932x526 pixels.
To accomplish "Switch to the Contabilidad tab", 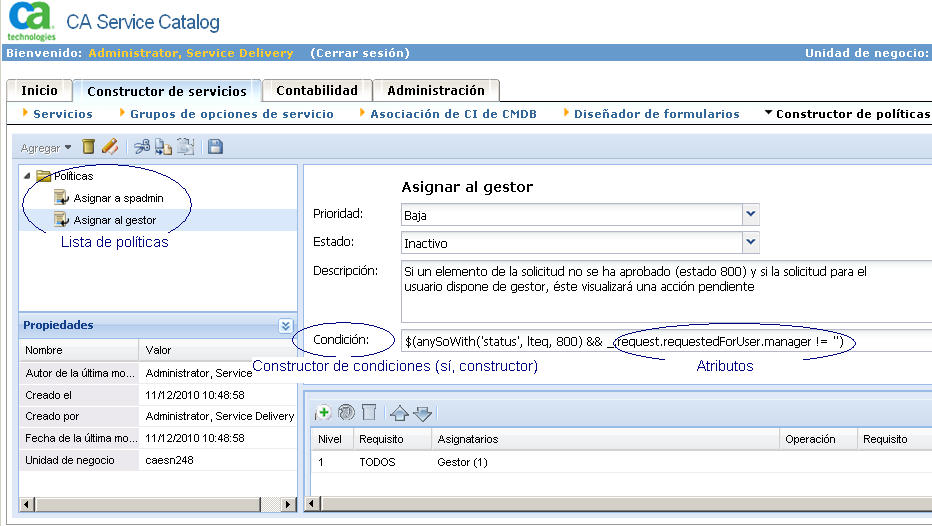I will pos(316,90).
